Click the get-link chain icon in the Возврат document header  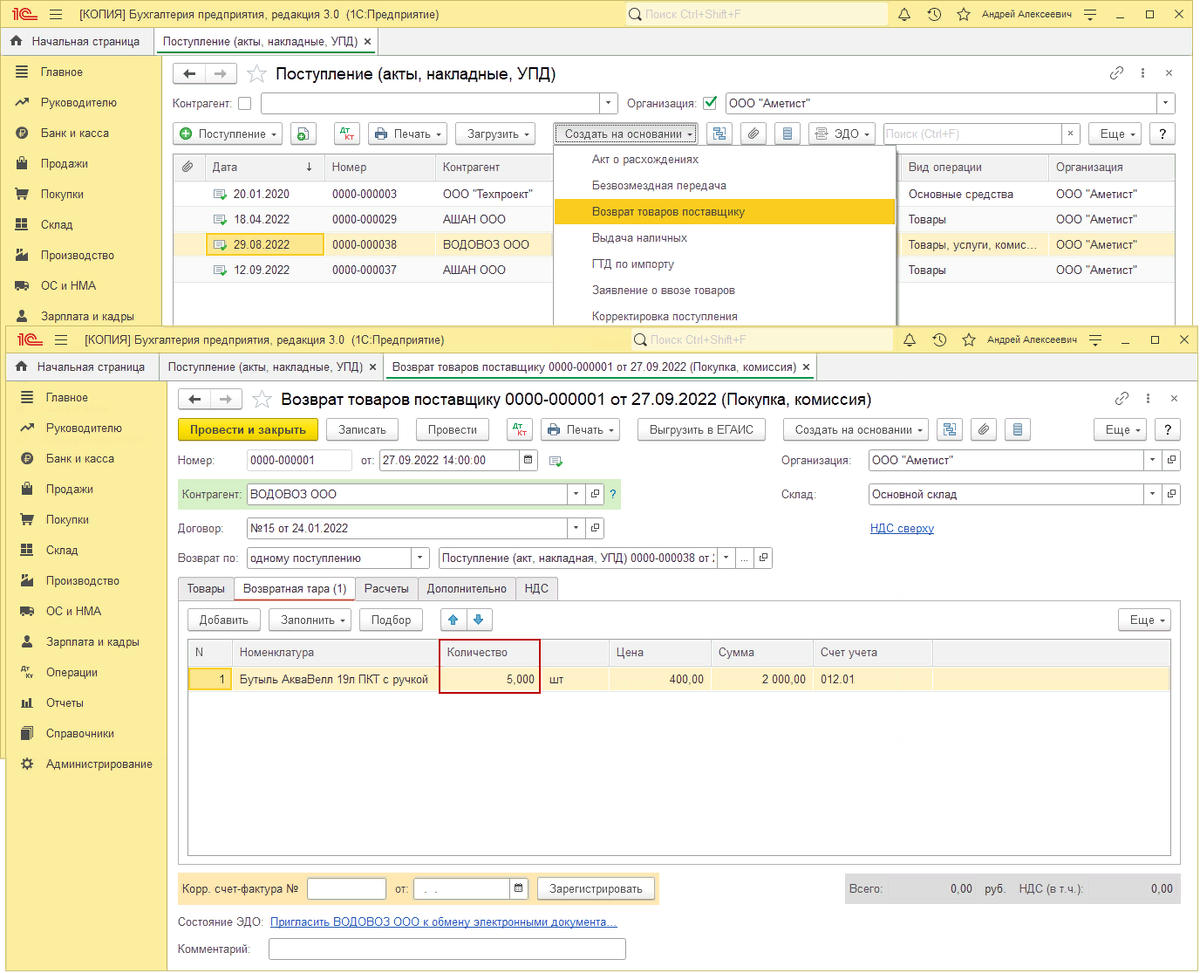[1122, 399]
